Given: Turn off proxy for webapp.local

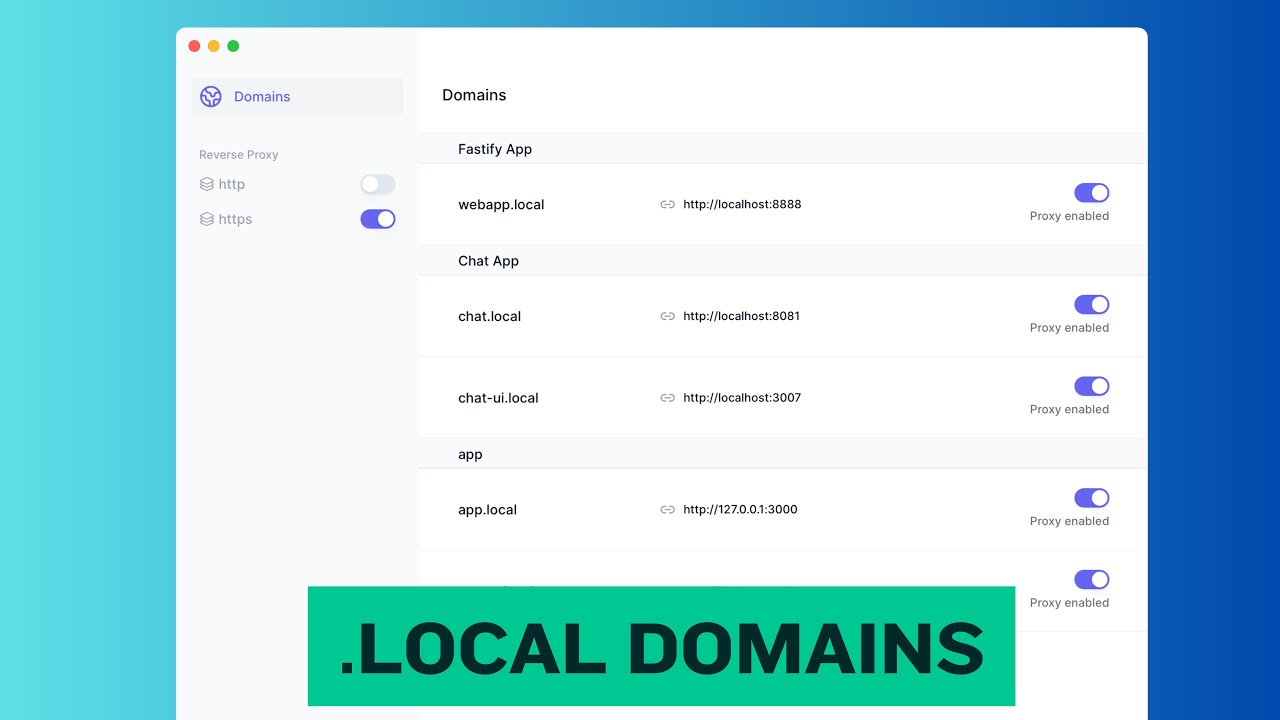Looking at the screenshot, I should (1092, 193).
